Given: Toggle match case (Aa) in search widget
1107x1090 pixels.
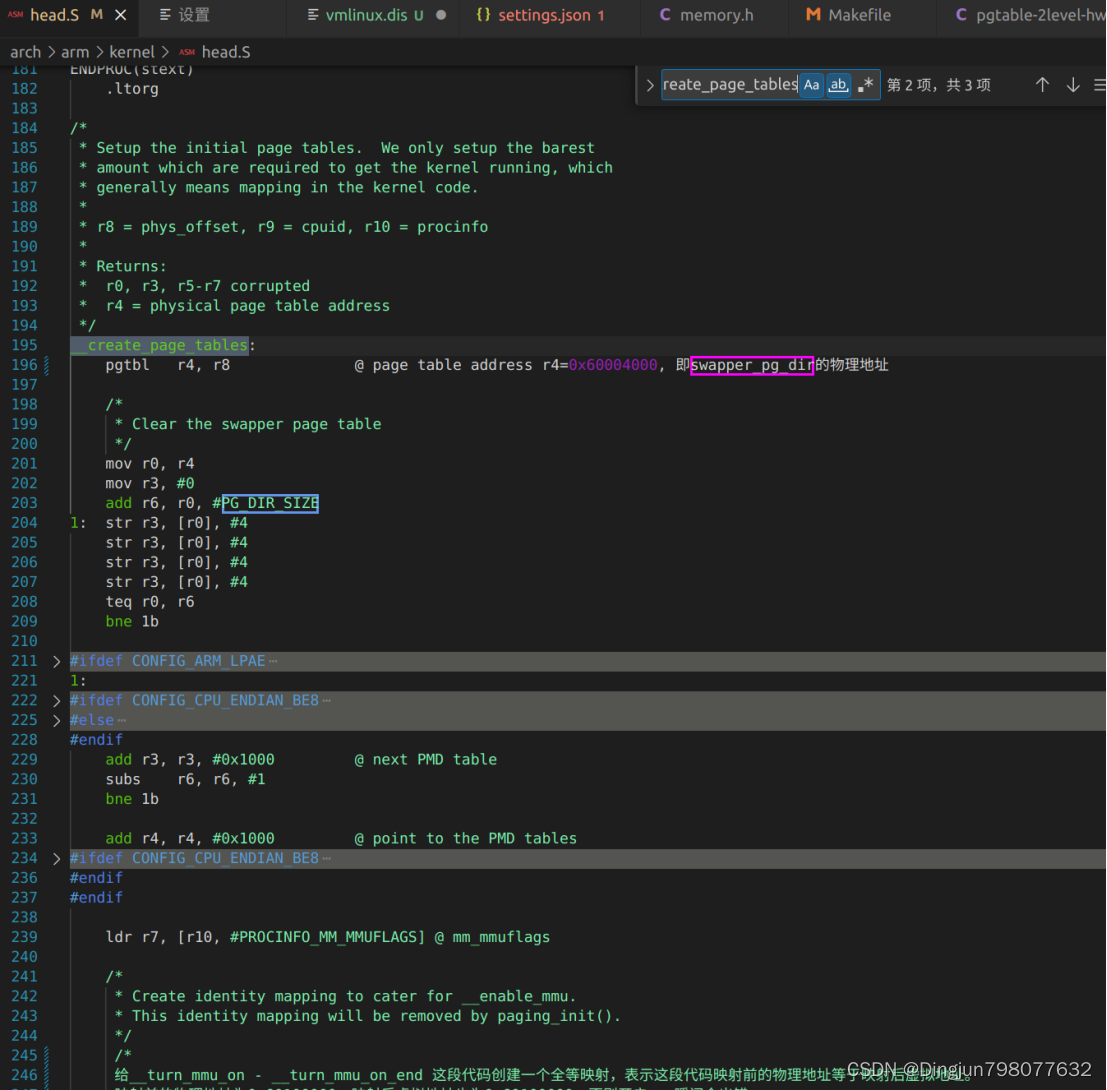Looking at the screenshot, I should tap(811, 84).
